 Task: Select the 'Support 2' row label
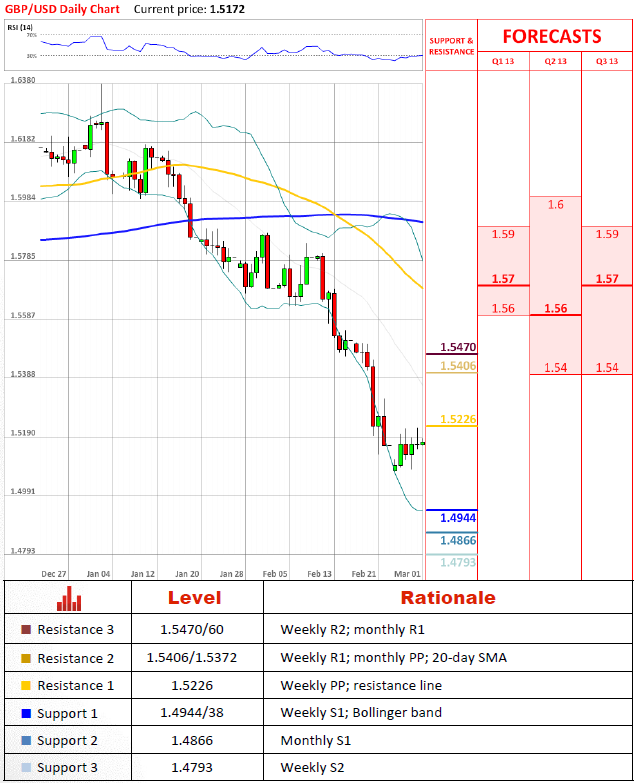click(x=67, y=741)
